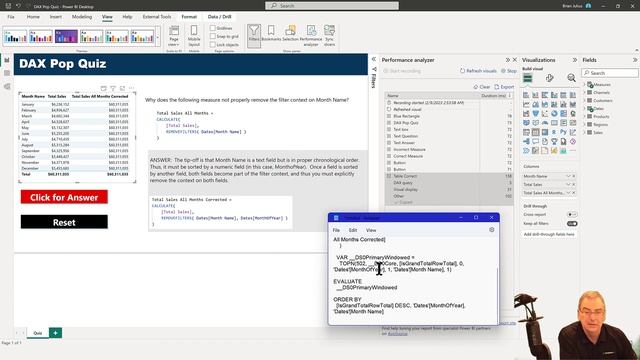This screenshot has height=360, width=640.
Task: Open the Edit menu in Notepad
Action: click(x=353, y=230)
